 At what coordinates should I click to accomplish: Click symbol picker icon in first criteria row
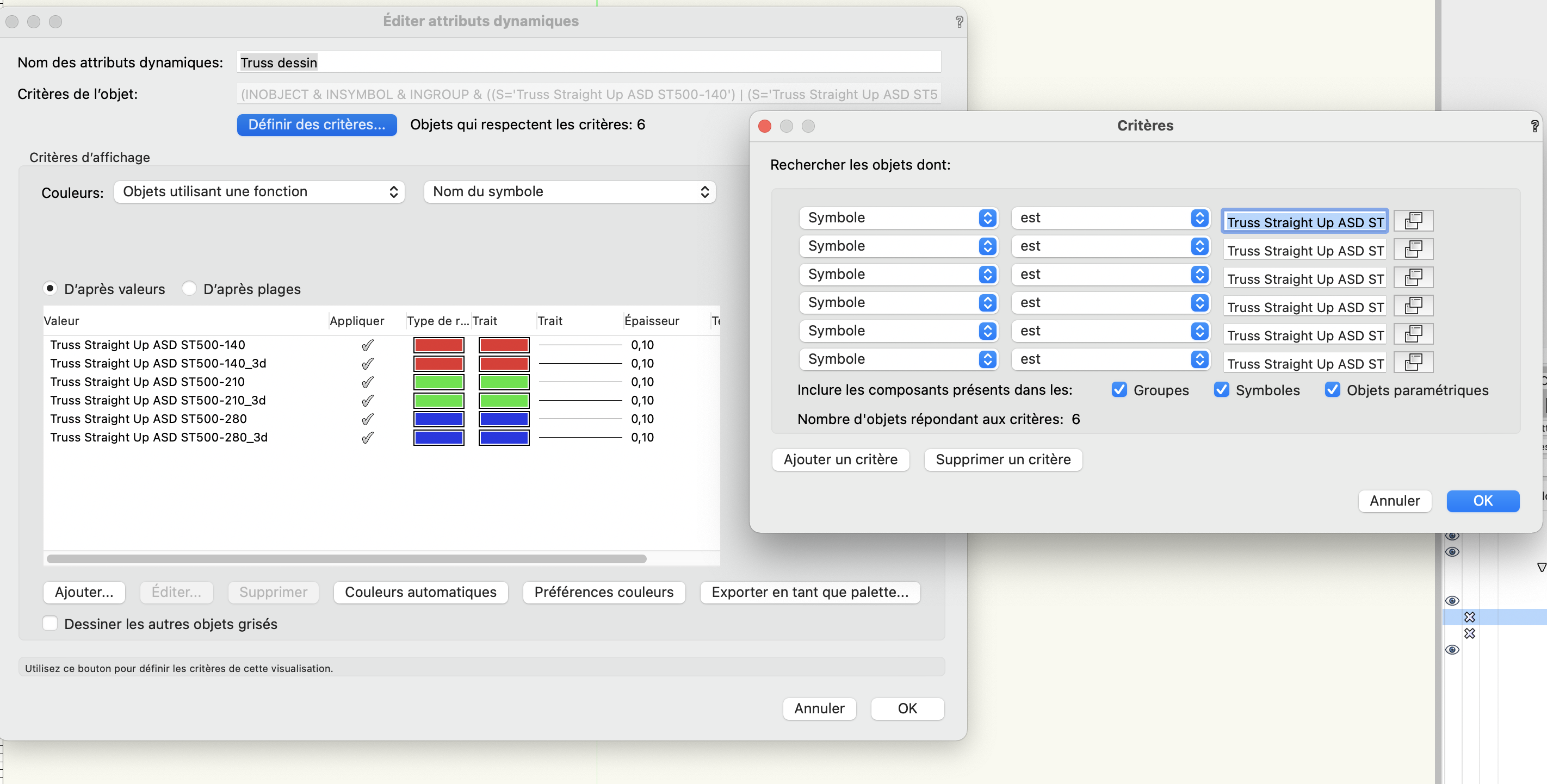(x=1413, y=221)
